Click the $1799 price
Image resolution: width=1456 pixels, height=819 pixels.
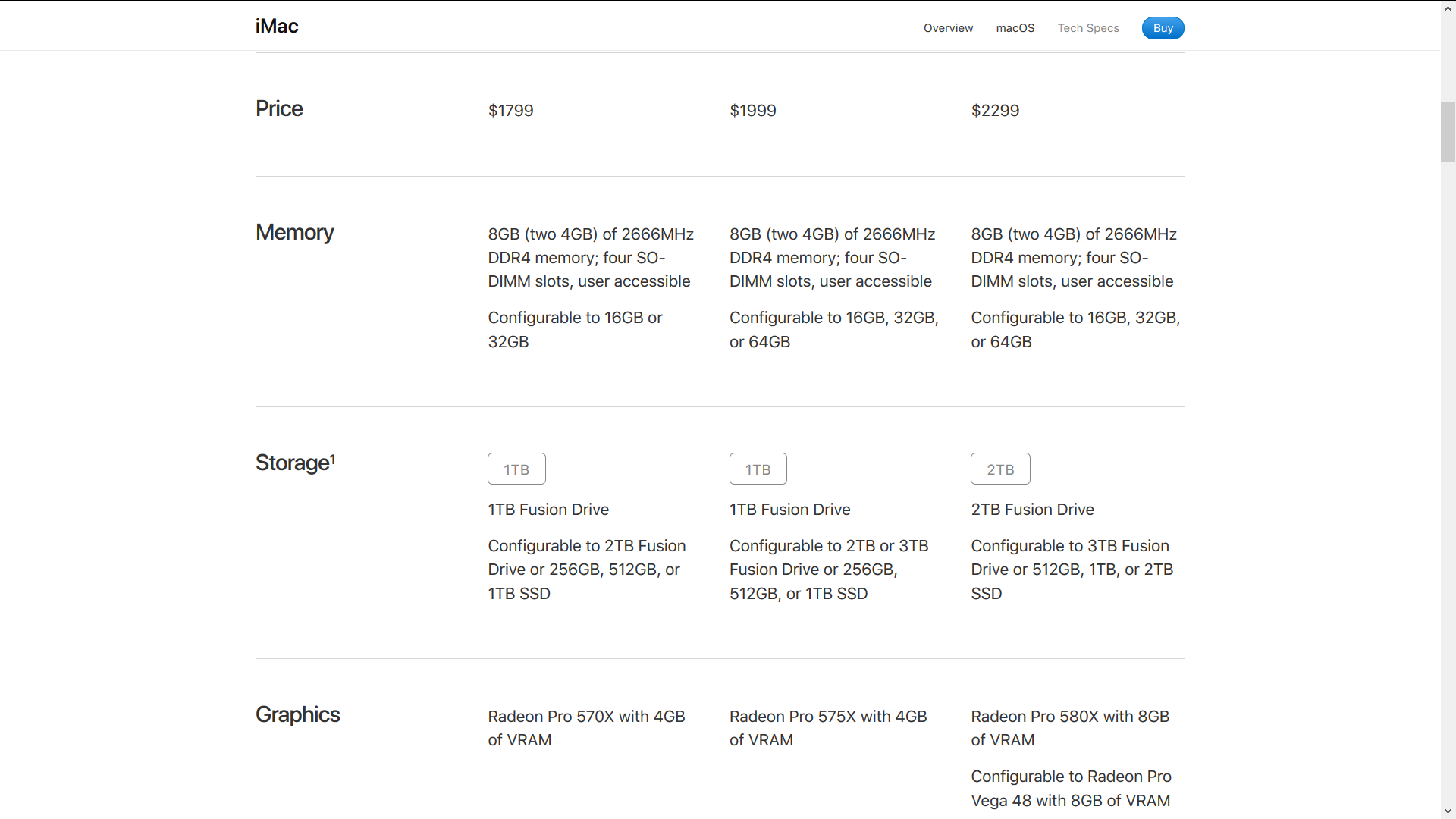pyautogui.click(x=510, y=111)
